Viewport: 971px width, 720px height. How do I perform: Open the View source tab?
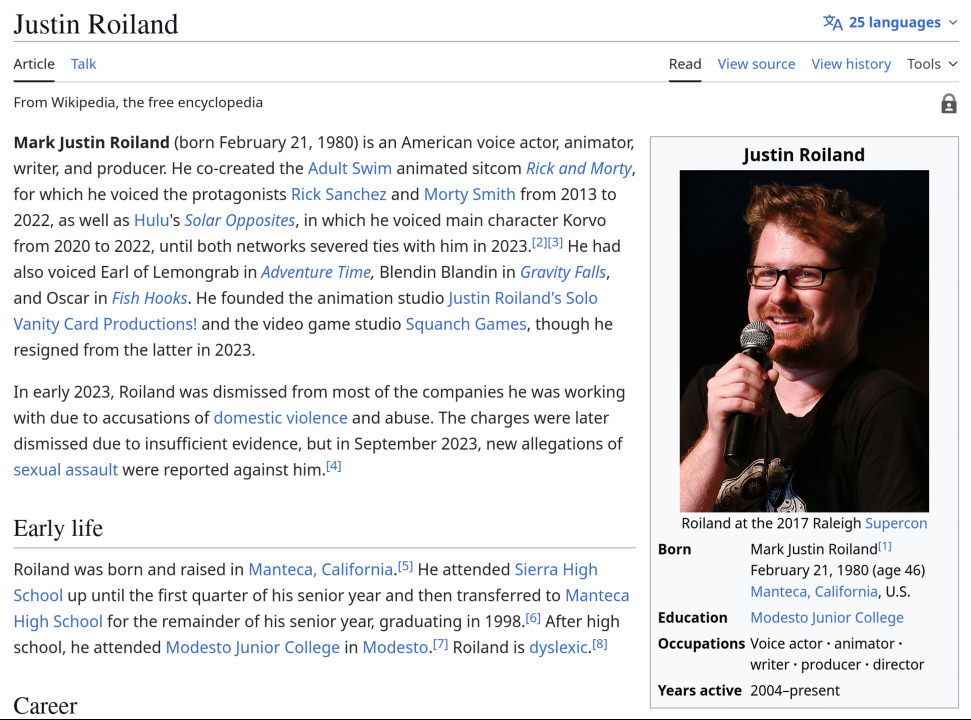pos(756,64)
